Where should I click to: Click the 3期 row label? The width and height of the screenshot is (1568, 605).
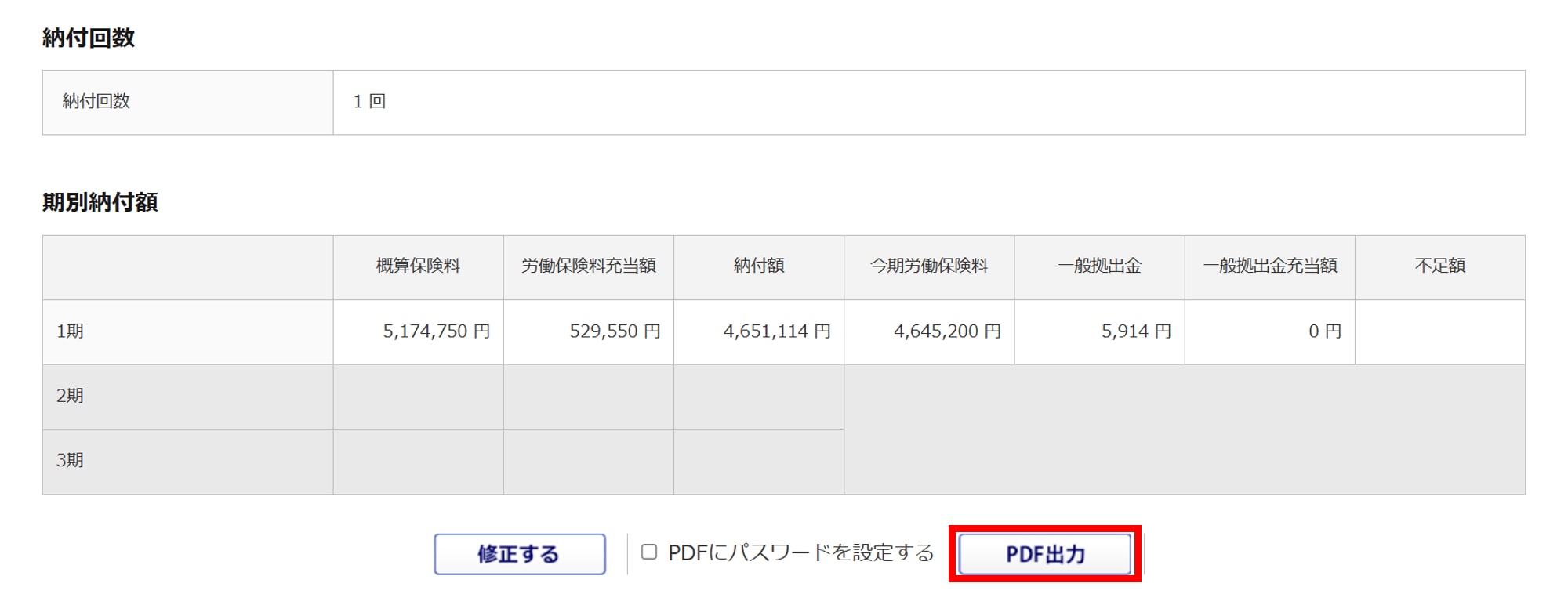[70, 460]
